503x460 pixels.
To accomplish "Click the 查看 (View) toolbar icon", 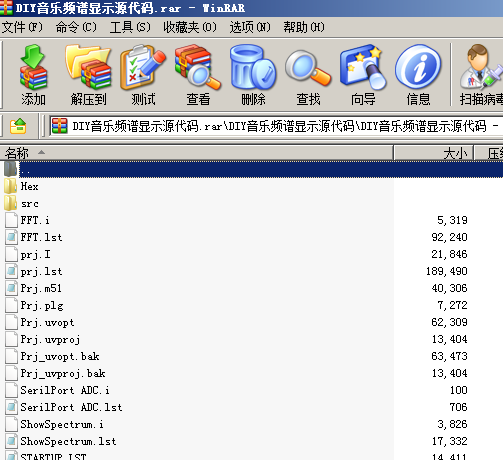I will coord(198,68).
